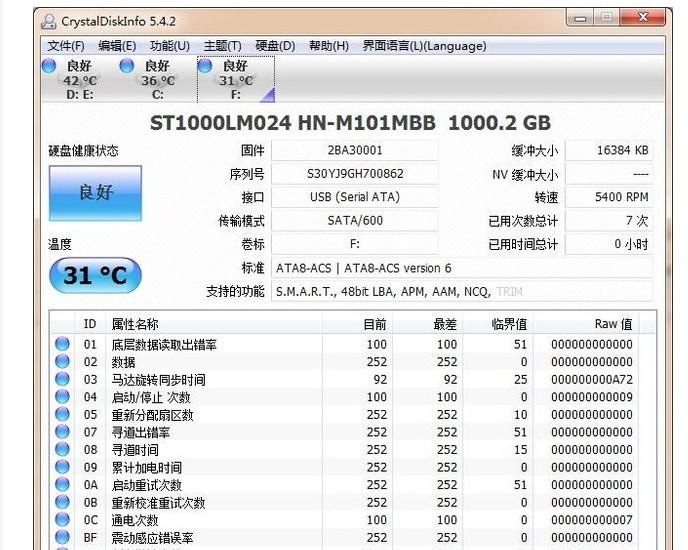688x550 pixels.
Task: Select attribute name 重新校准重试次数
Action: pyautogui.click(x=158, y=503)
